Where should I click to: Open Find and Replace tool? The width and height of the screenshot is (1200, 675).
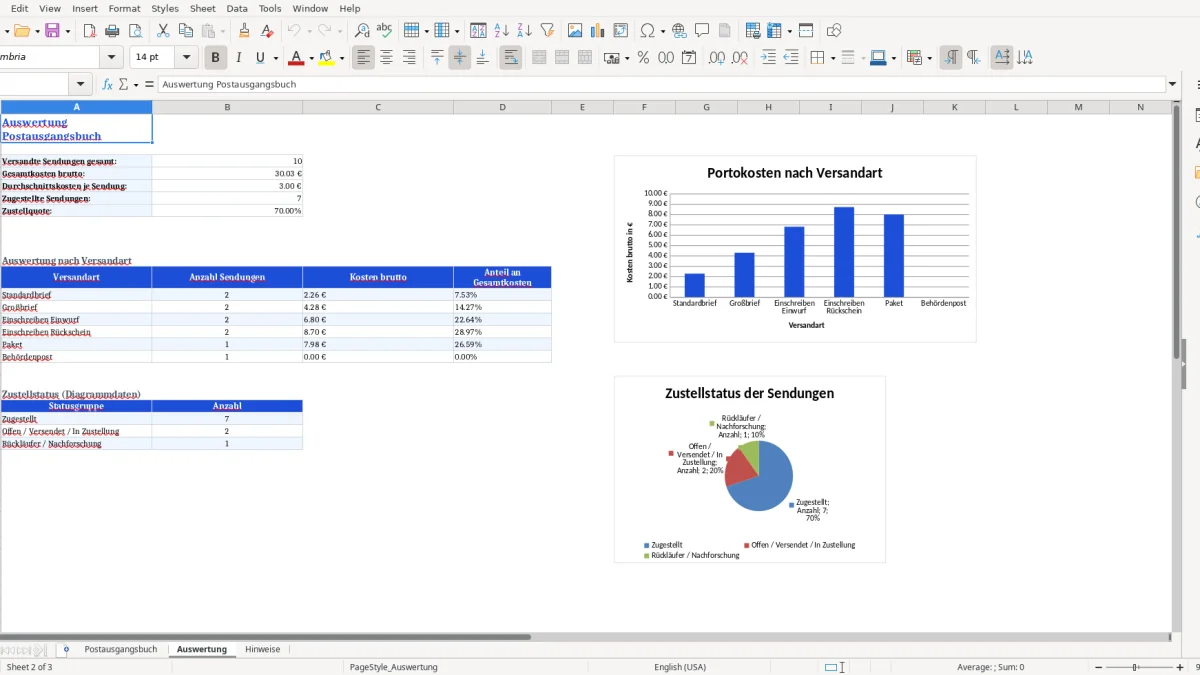pyautogui.click(x=362, y=31)
